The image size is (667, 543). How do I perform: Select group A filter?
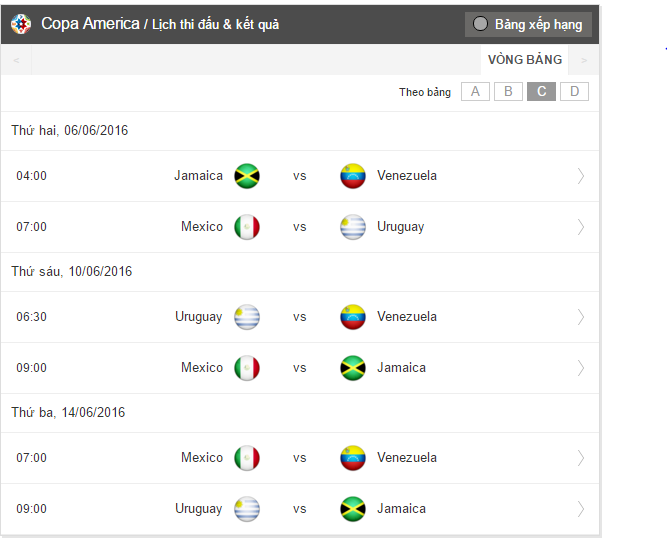[x=475, y=92]
